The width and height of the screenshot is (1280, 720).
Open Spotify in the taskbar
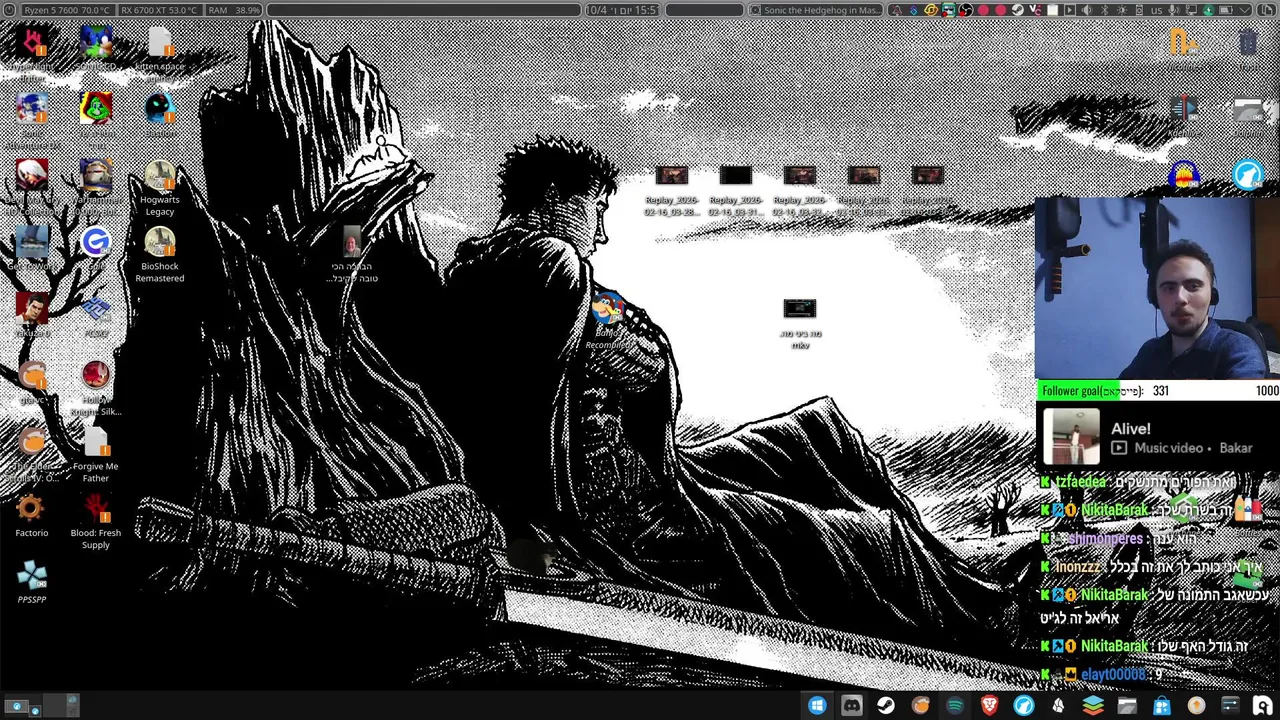coord(955,706)
